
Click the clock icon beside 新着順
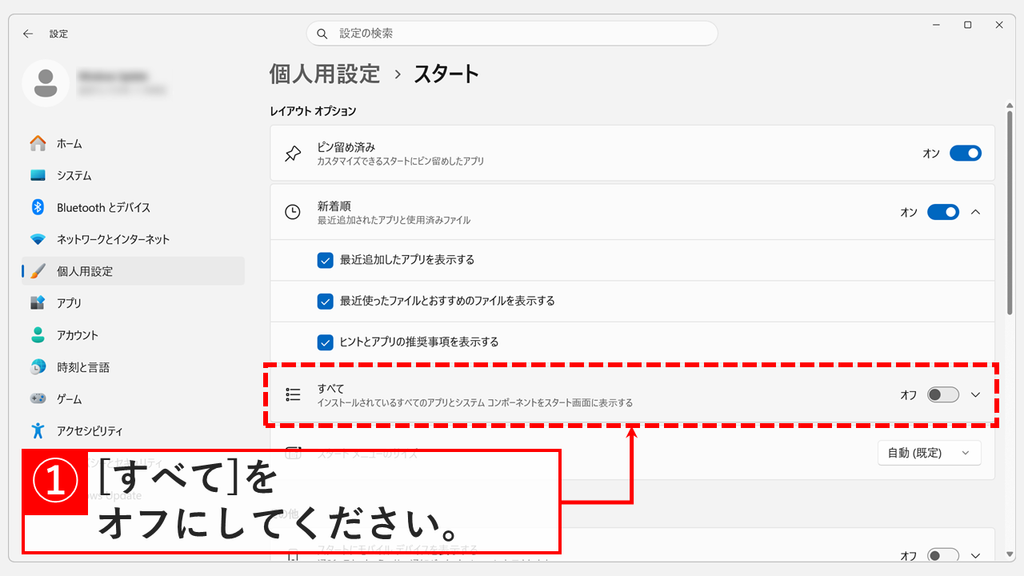tap(293, 212)
